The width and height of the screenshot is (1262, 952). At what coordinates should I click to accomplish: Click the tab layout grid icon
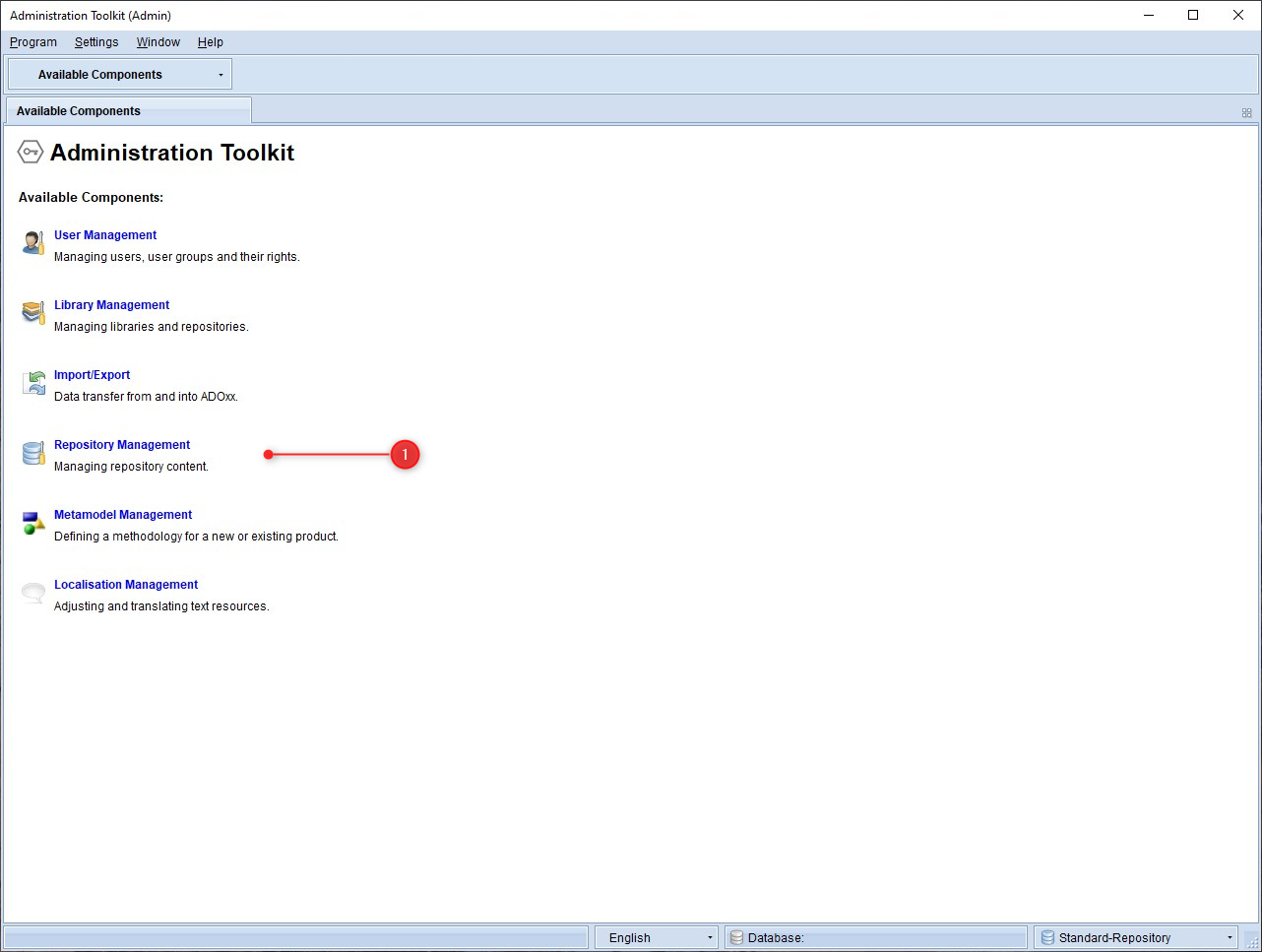point(1246,112)
